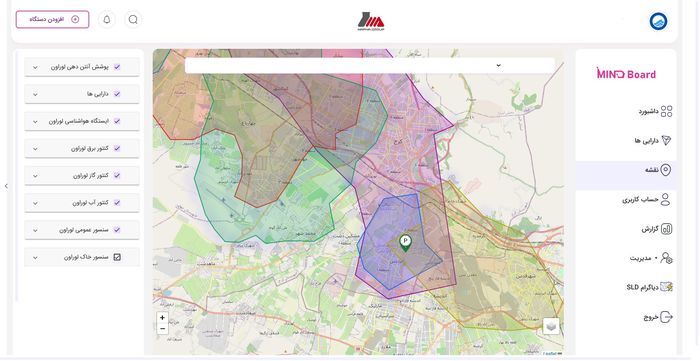Viewport: 700px width, 361px height.
Task: Click the SLD diagram icon
Action: click(x=666, y=287)
